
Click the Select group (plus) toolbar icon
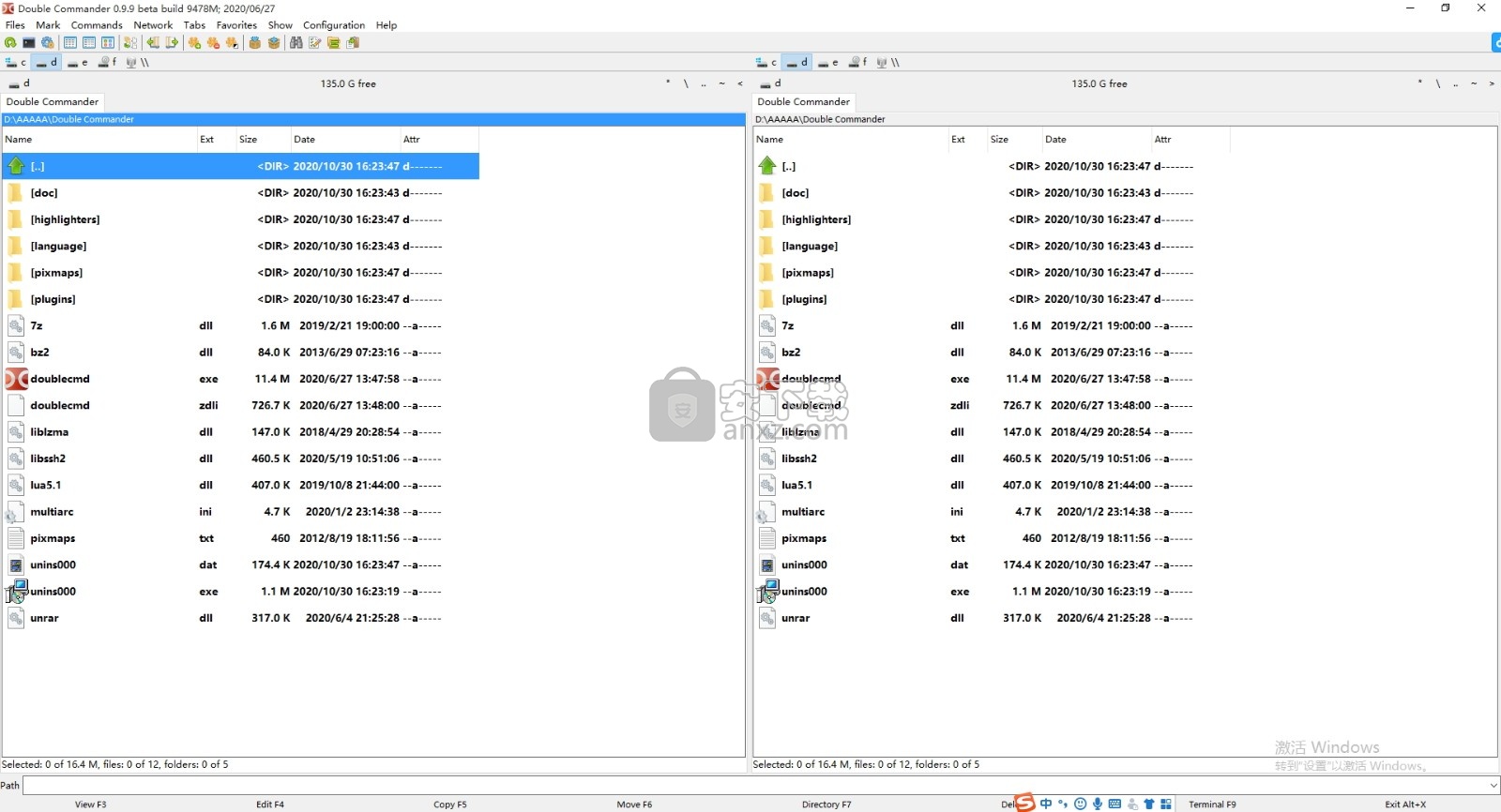[194, 43]
